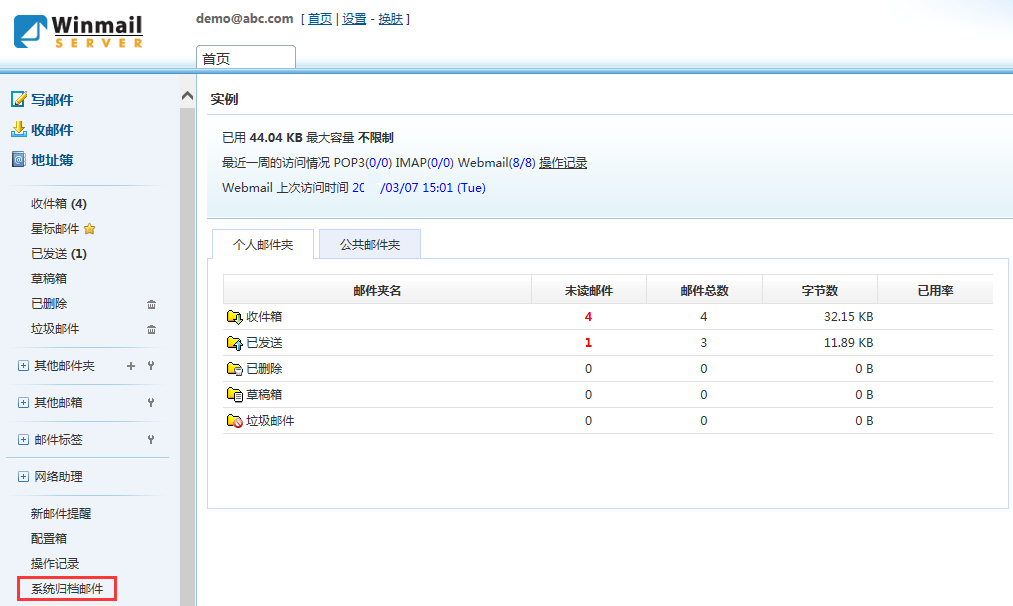Open the 设置 link in header
Screen dimensions: 1013x606
[354, 19]
